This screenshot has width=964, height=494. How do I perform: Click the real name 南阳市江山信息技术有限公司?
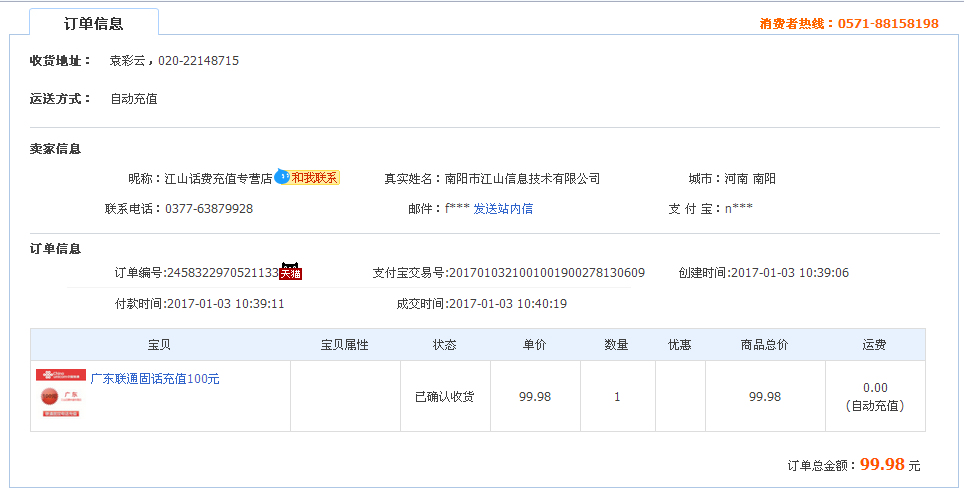[x=522, y=179]
